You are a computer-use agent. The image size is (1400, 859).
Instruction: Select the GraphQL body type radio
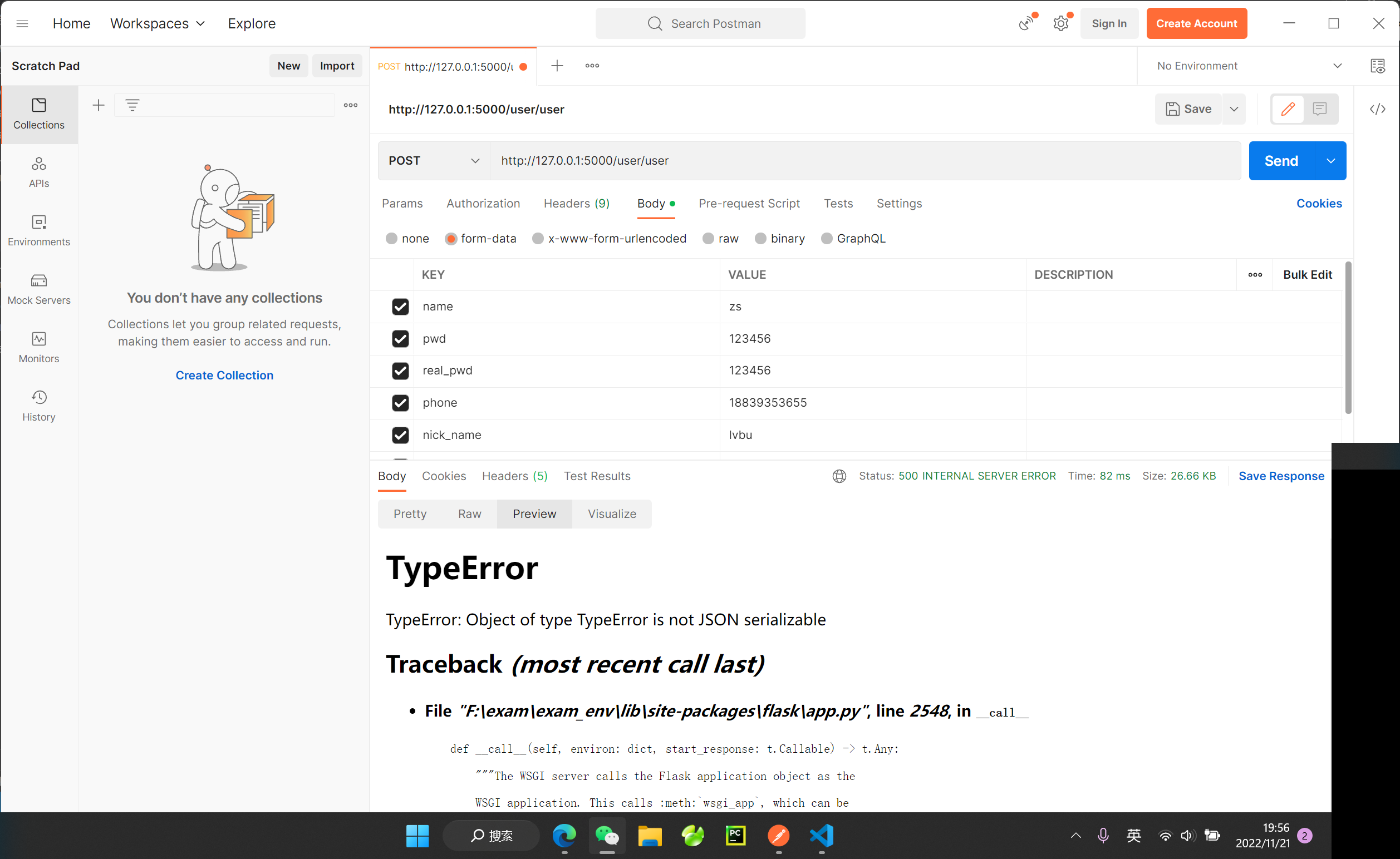click(827, 239)
